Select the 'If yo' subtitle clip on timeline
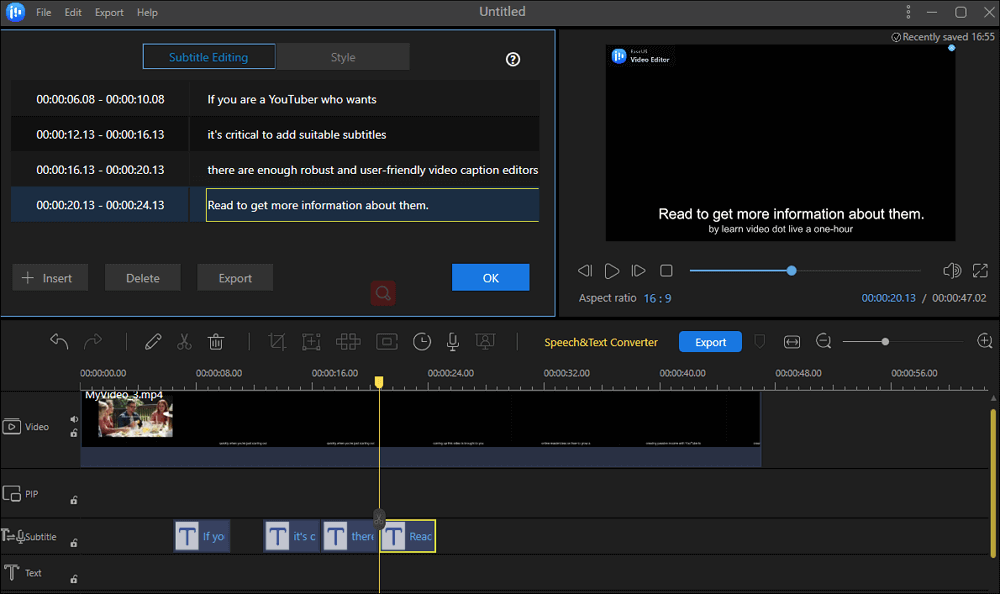This screenshot has width=1000, height=594. point(201,537)
